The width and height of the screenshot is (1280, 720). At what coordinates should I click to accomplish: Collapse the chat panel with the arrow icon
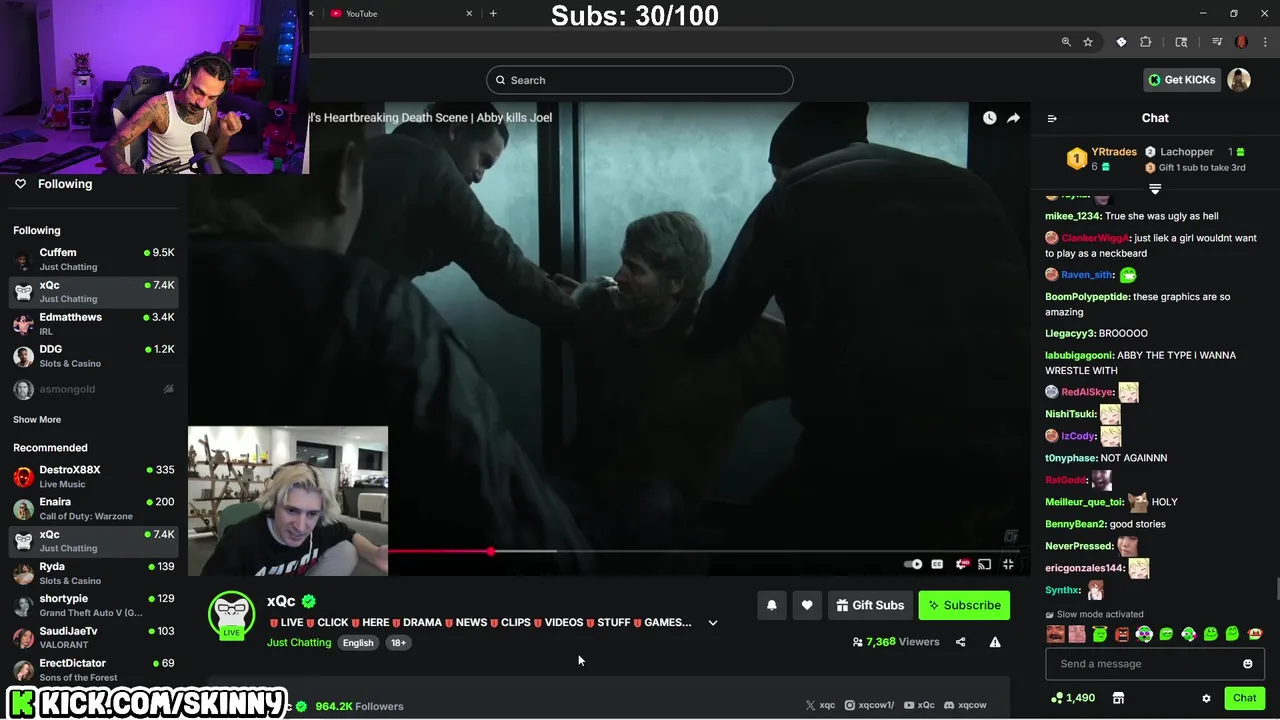click(x=1052, y=118)
